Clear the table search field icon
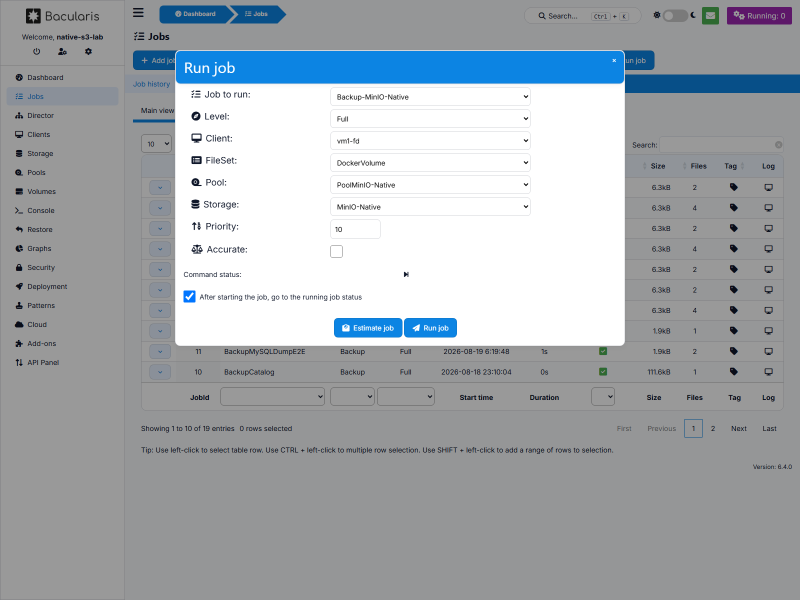The height and width of the screenshot is (600, 800). point(779,144)
